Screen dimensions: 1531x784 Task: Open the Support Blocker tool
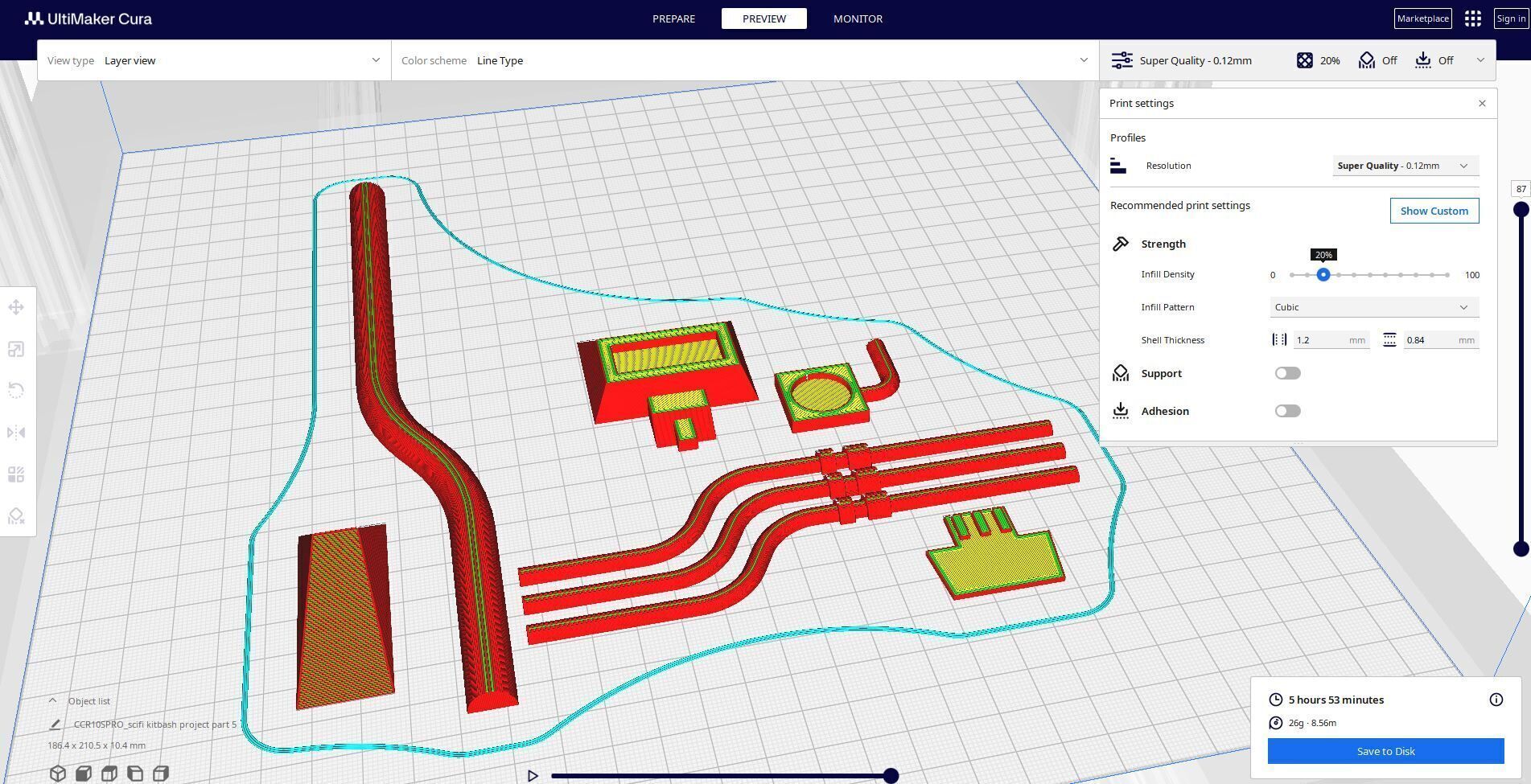pos(16,516)
